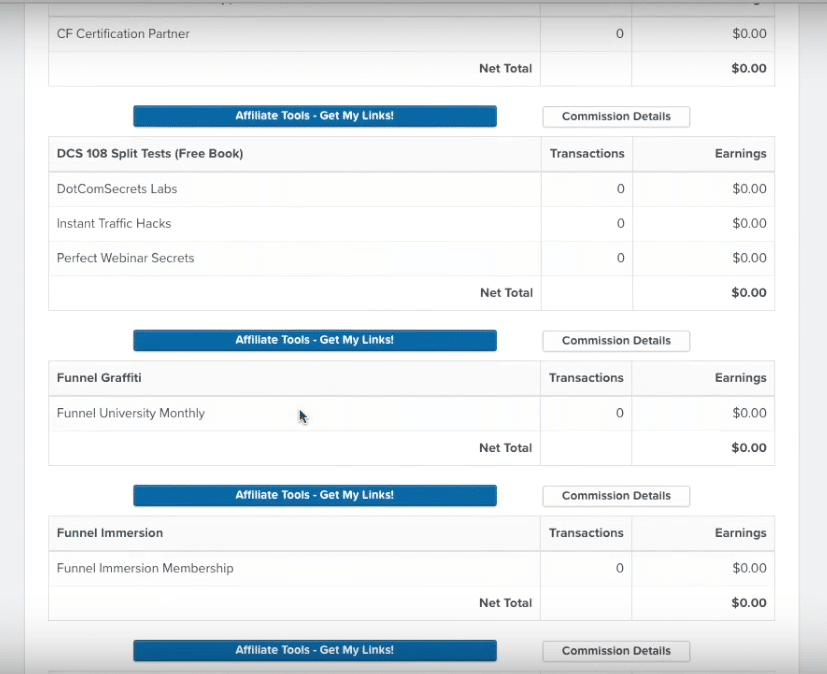Click earnings amount for Funnel Immersion Membership
The height and width of the screenshot is (674, 827).
coord(749,568)
